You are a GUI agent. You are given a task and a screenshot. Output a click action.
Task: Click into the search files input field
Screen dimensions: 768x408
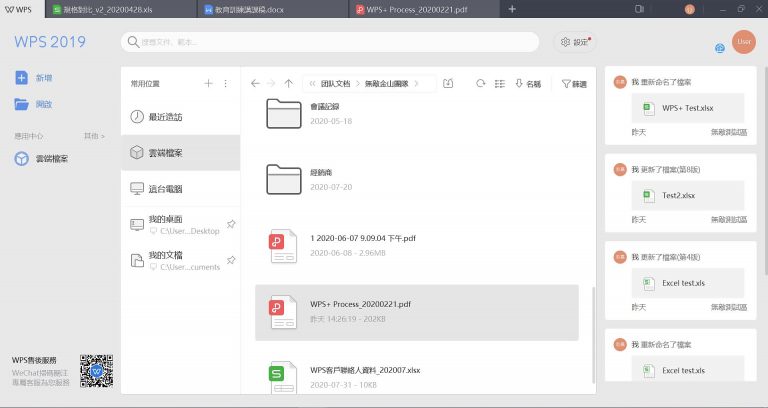tap(330, 42)
